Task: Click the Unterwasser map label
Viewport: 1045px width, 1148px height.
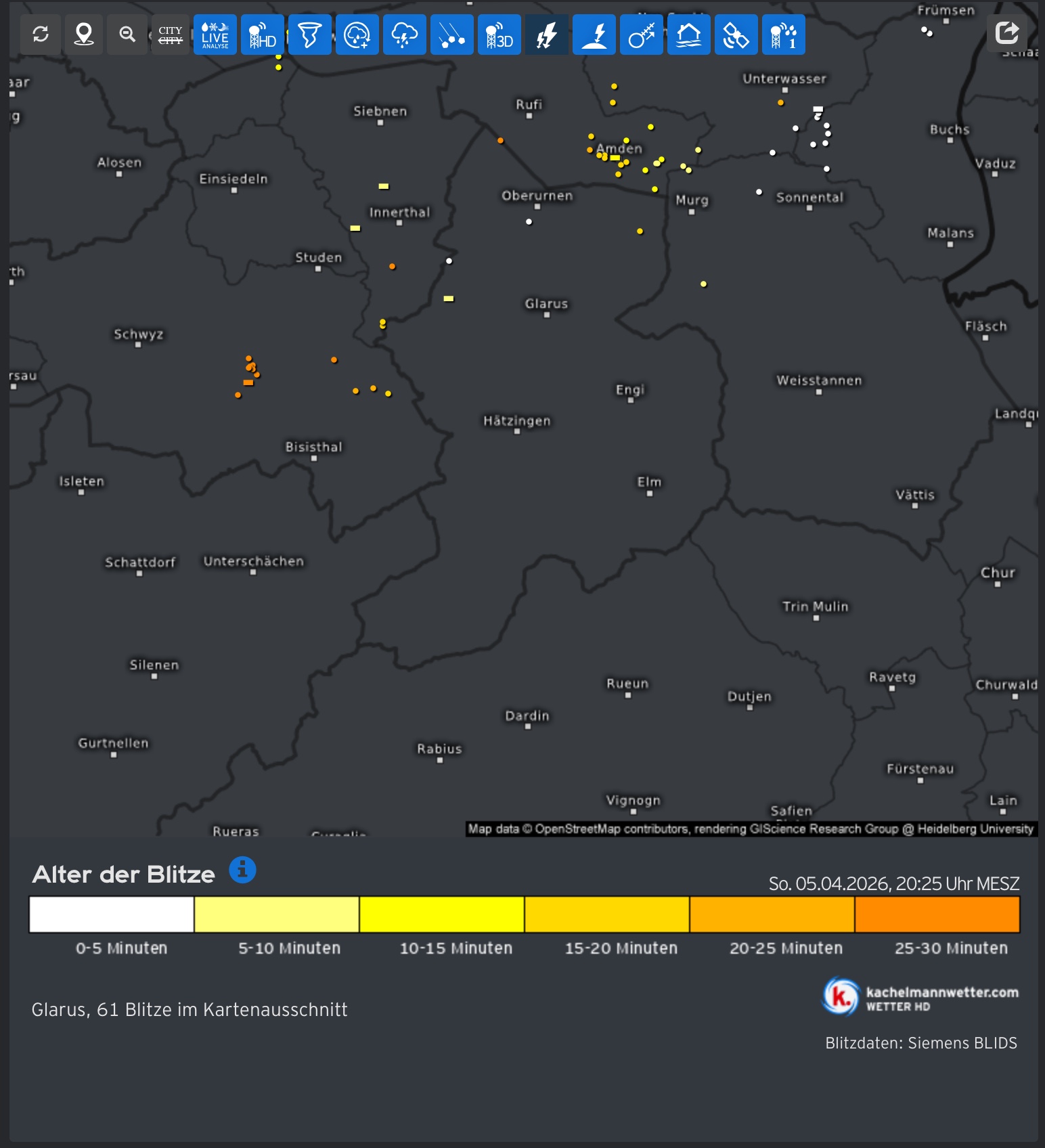Action: point(784,79)
